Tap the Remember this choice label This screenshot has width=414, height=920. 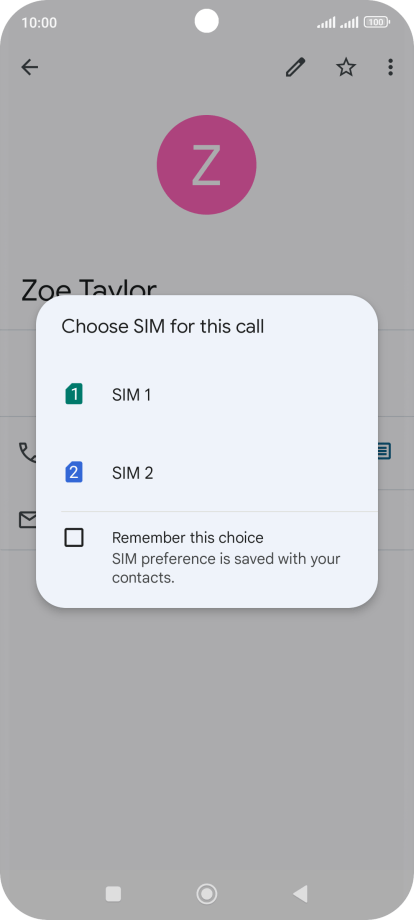point(188,537)
